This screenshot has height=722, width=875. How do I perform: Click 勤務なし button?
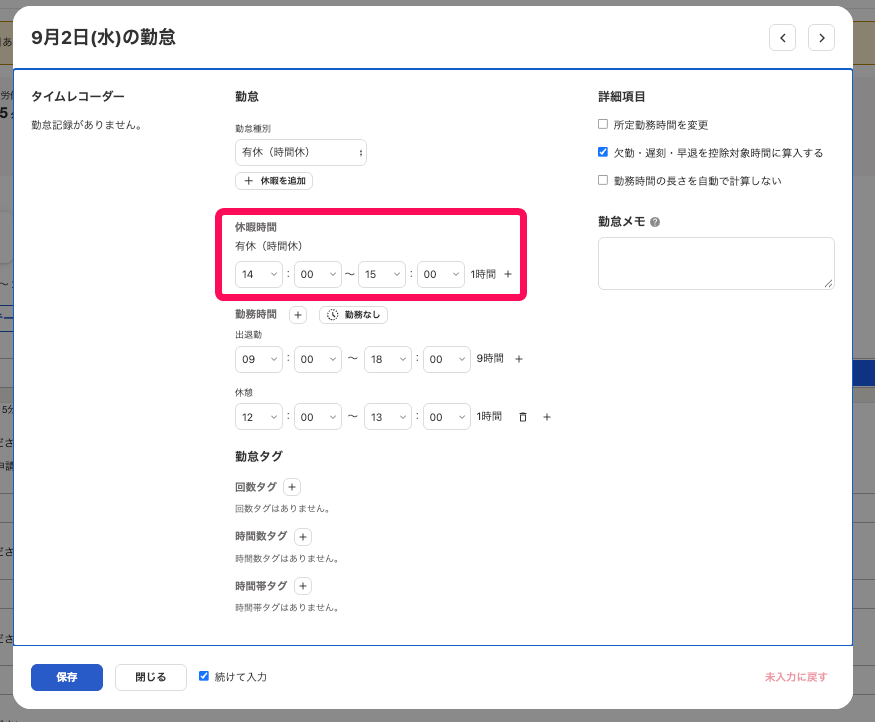pos(353,315)
